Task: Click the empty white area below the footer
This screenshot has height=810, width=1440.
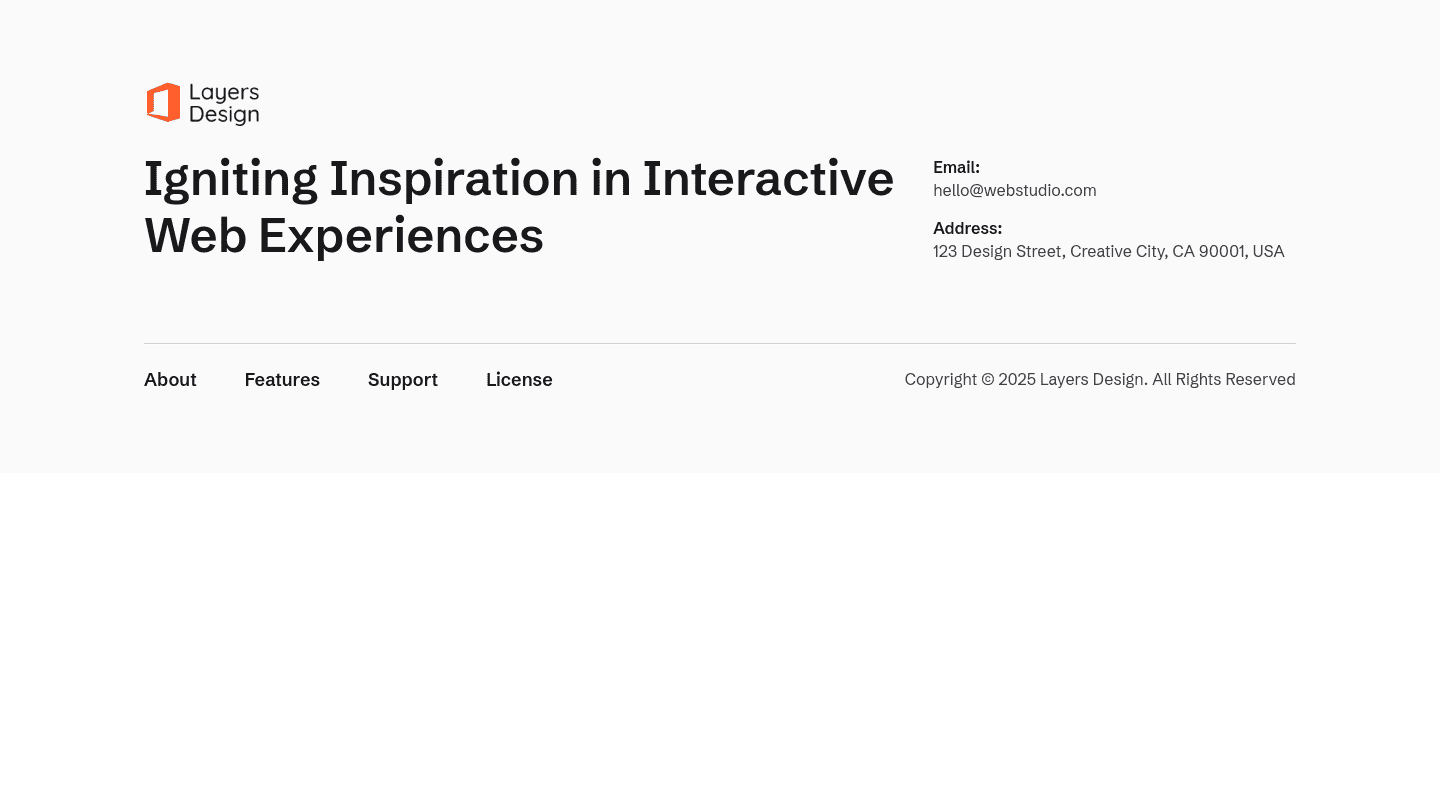Action: pos(720,640)
